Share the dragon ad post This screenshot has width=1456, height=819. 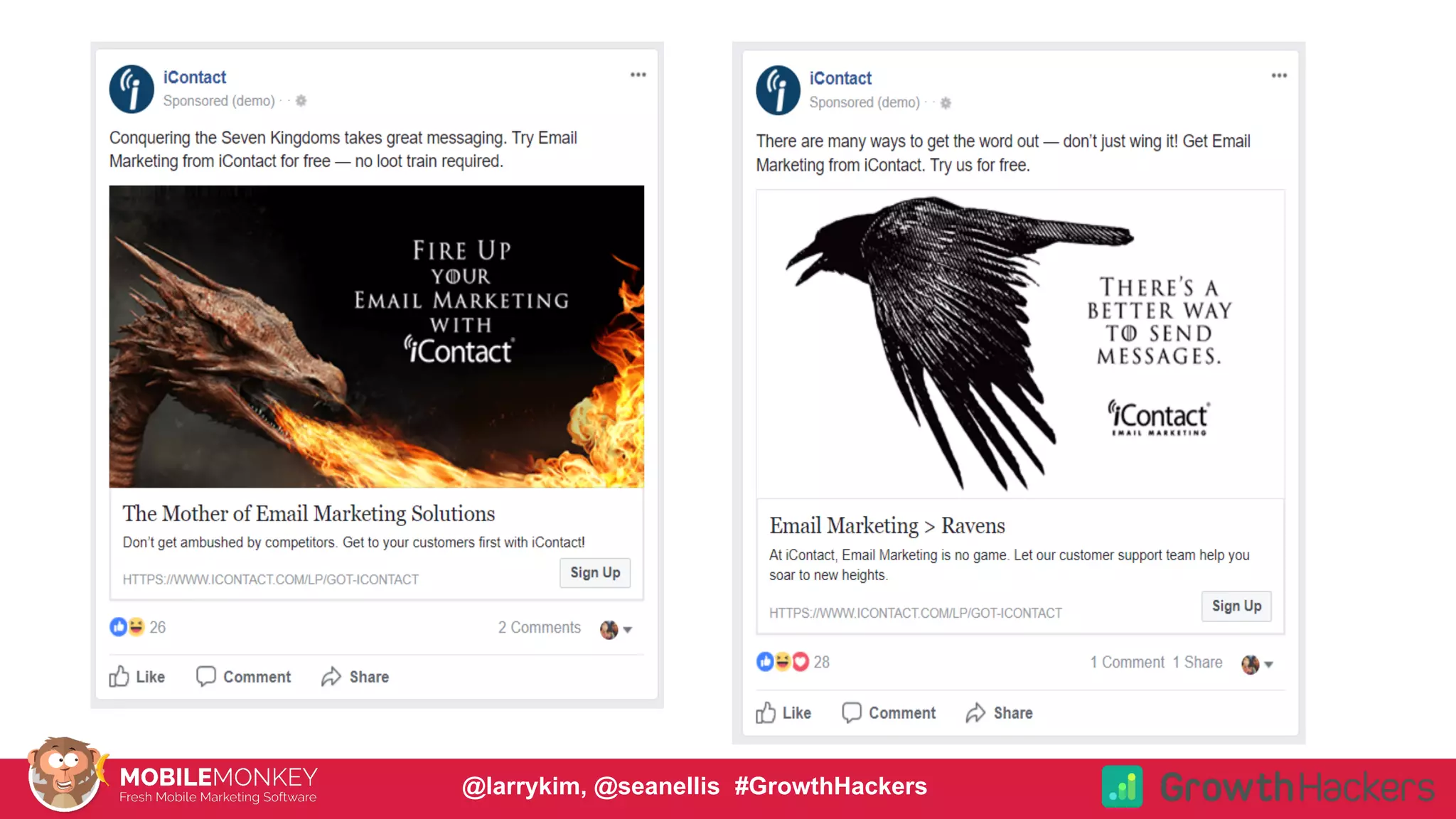tap(355, 676)
